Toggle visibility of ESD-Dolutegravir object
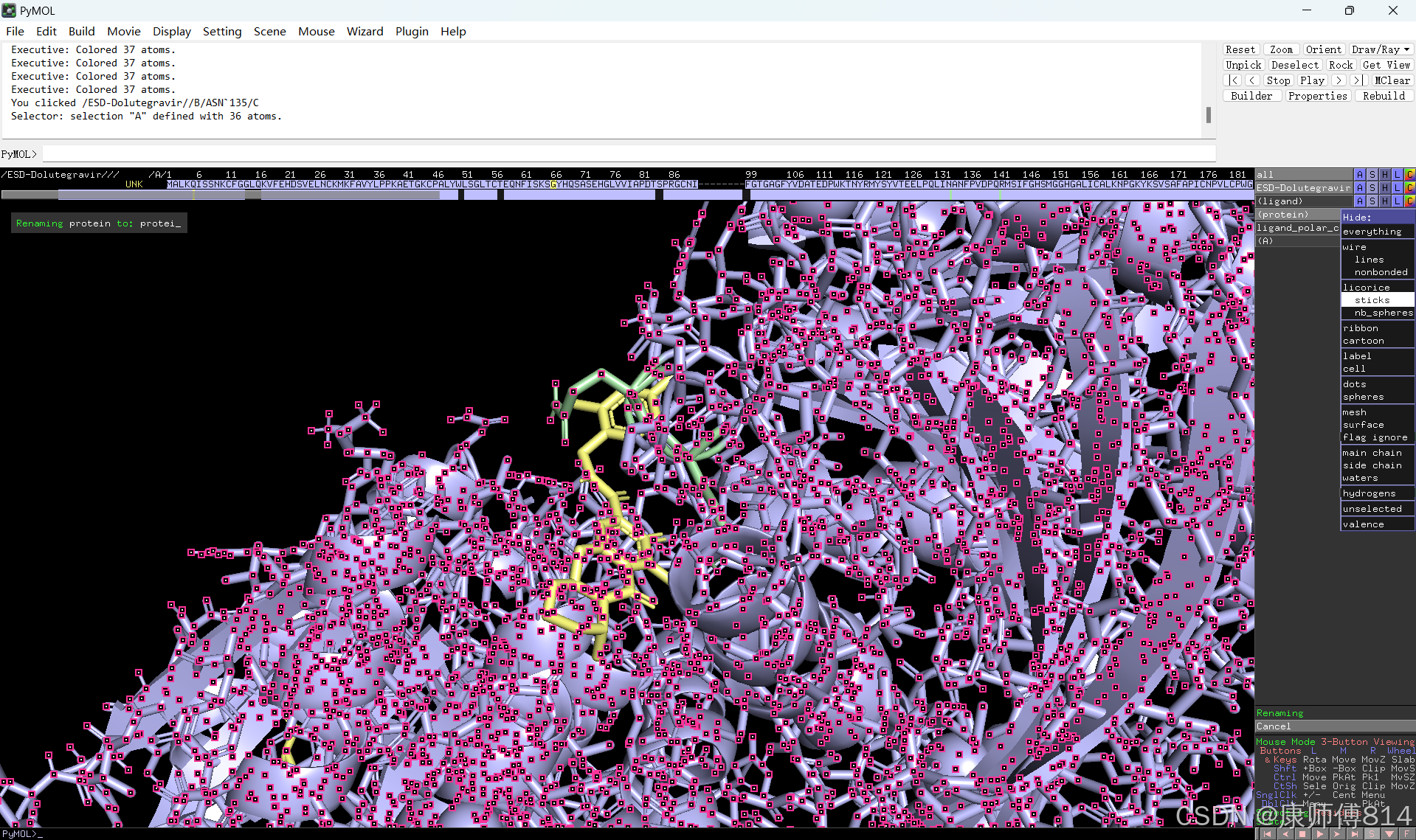Viewport: 1416px width, 840px height. [x=1303, y=188]
